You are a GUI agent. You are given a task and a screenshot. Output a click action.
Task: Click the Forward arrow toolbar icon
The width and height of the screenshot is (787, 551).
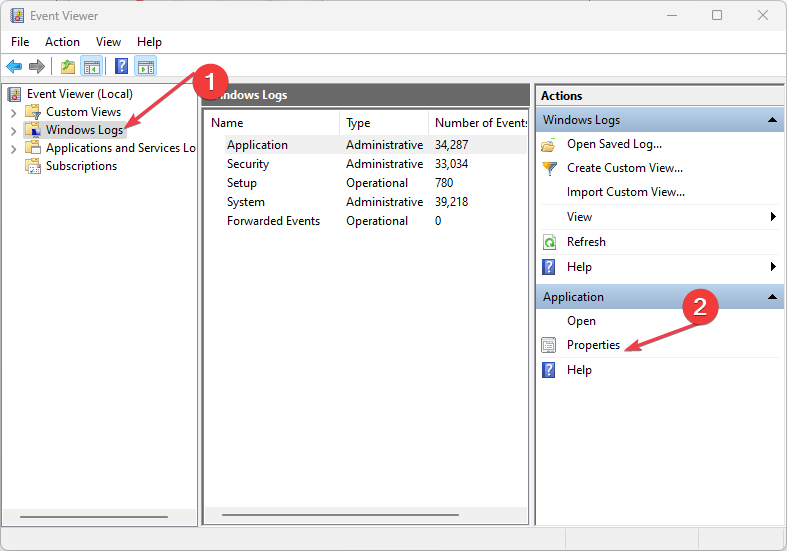point(37,66)
